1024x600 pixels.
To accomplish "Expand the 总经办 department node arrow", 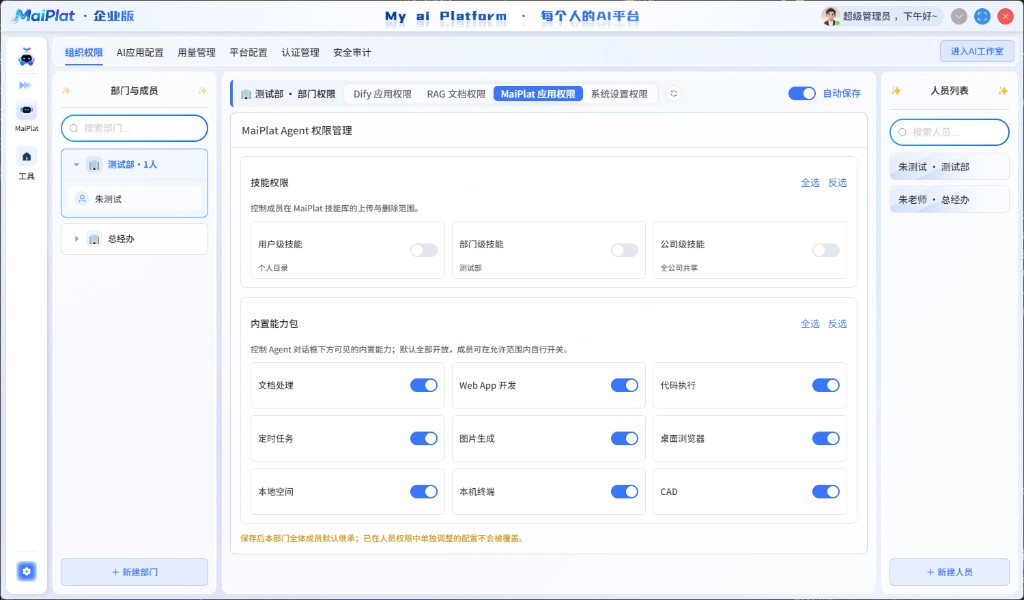I will tap(76, 239).
